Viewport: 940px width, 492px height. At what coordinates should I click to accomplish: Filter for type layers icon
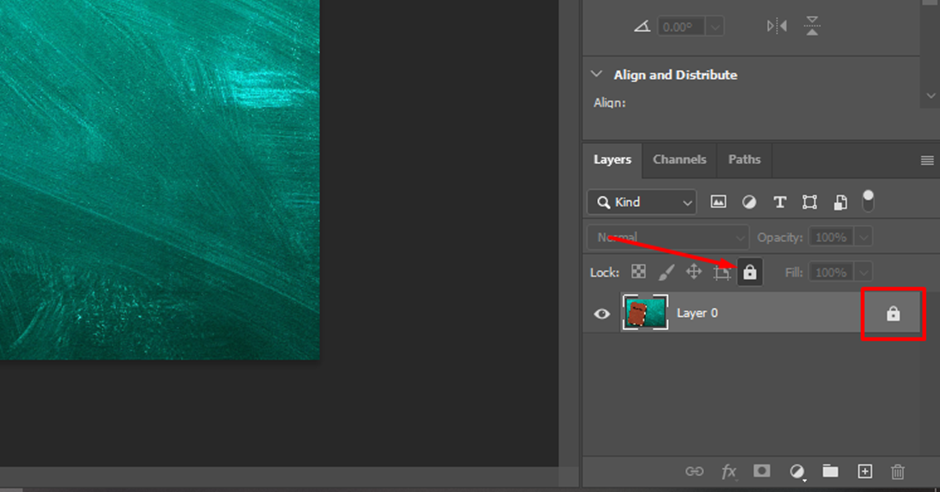click(x=779, y=202)
